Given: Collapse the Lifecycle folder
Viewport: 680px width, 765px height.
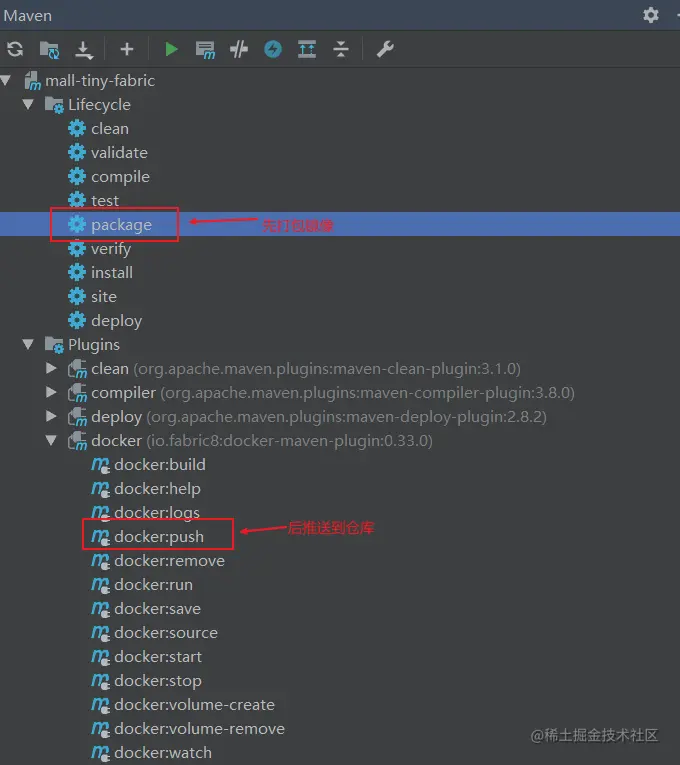Looking at the screenshot, I should pos(28,104).
